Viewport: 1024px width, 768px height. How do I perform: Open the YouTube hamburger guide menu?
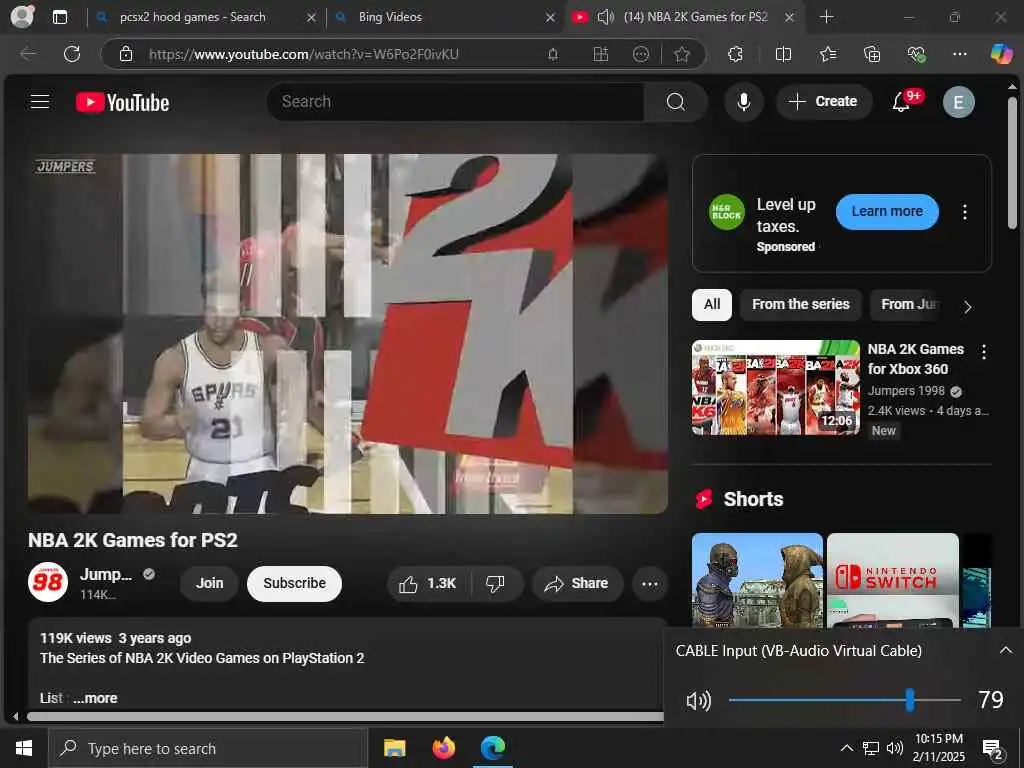click(40, 101)
